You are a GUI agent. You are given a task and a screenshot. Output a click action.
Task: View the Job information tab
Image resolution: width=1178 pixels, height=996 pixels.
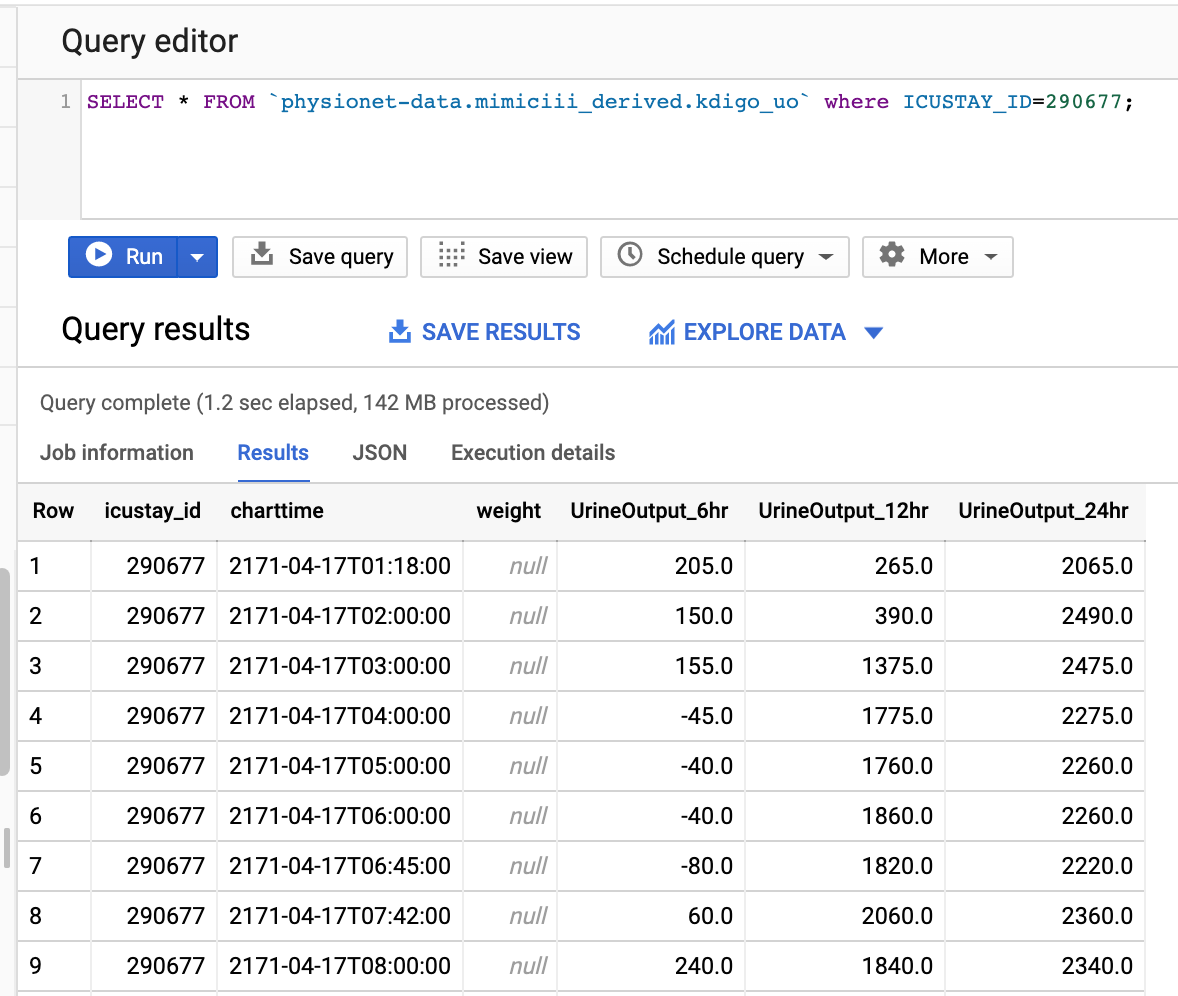(116, 452)
